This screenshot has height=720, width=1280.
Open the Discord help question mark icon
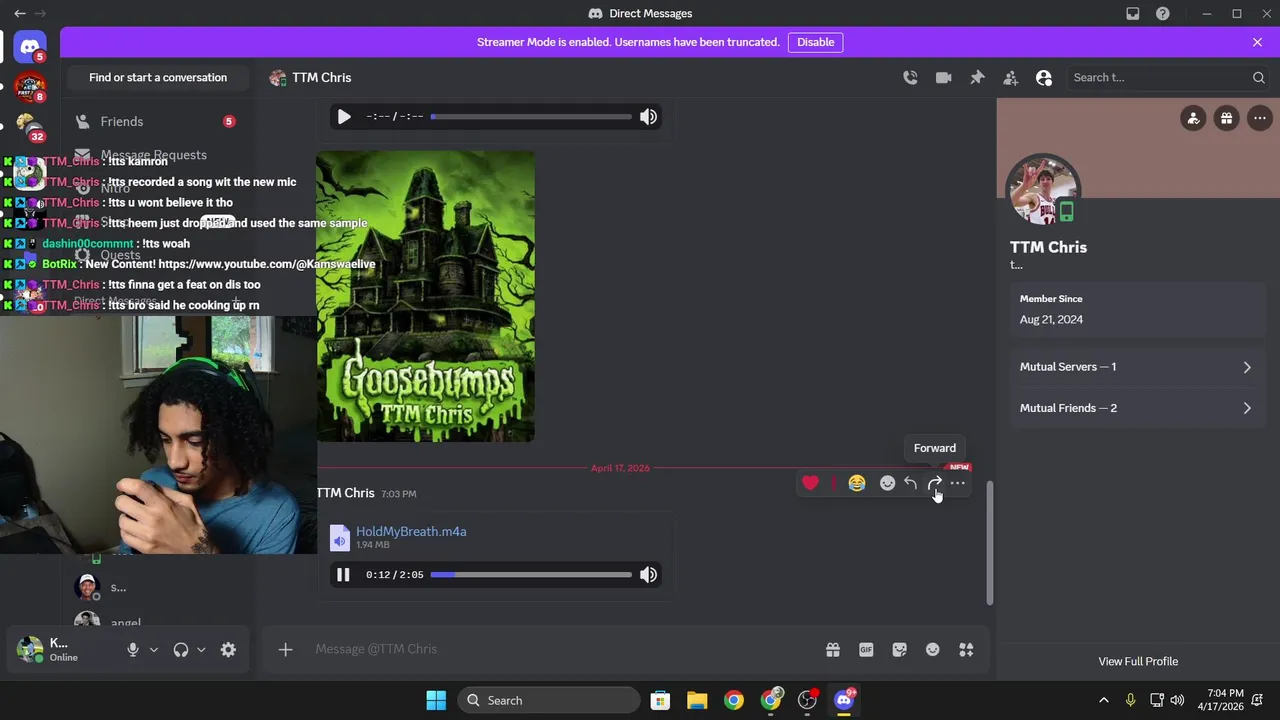coord(1163,14)
